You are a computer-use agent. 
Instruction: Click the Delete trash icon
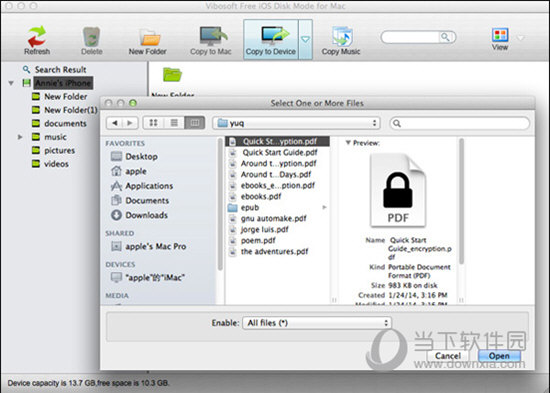tap(92, 40)
